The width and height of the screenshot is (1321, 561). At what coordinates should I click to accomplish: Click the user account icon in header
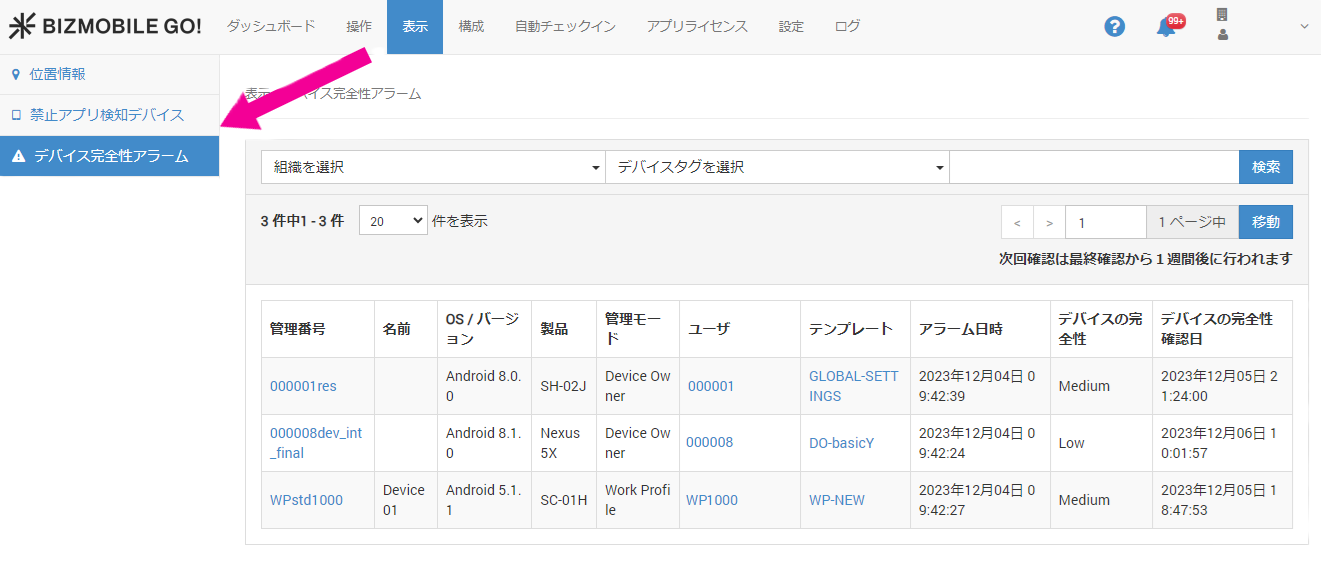[x=1222, y=25]
